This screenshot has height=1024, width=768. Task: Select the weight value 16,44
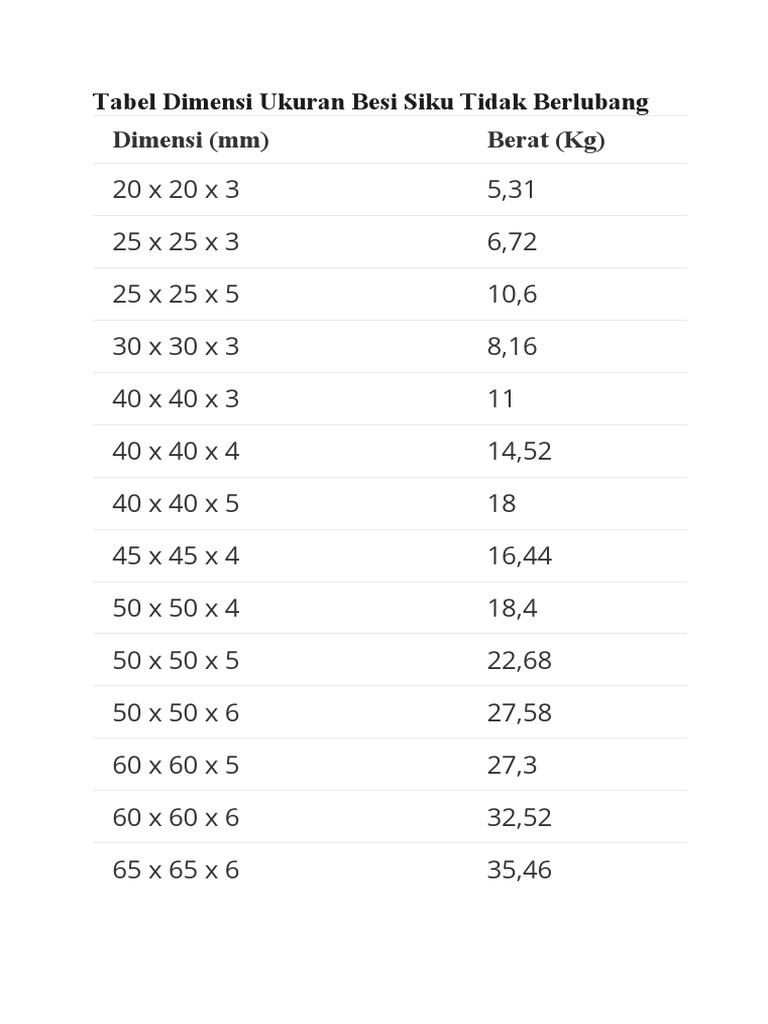pos(519,556)
